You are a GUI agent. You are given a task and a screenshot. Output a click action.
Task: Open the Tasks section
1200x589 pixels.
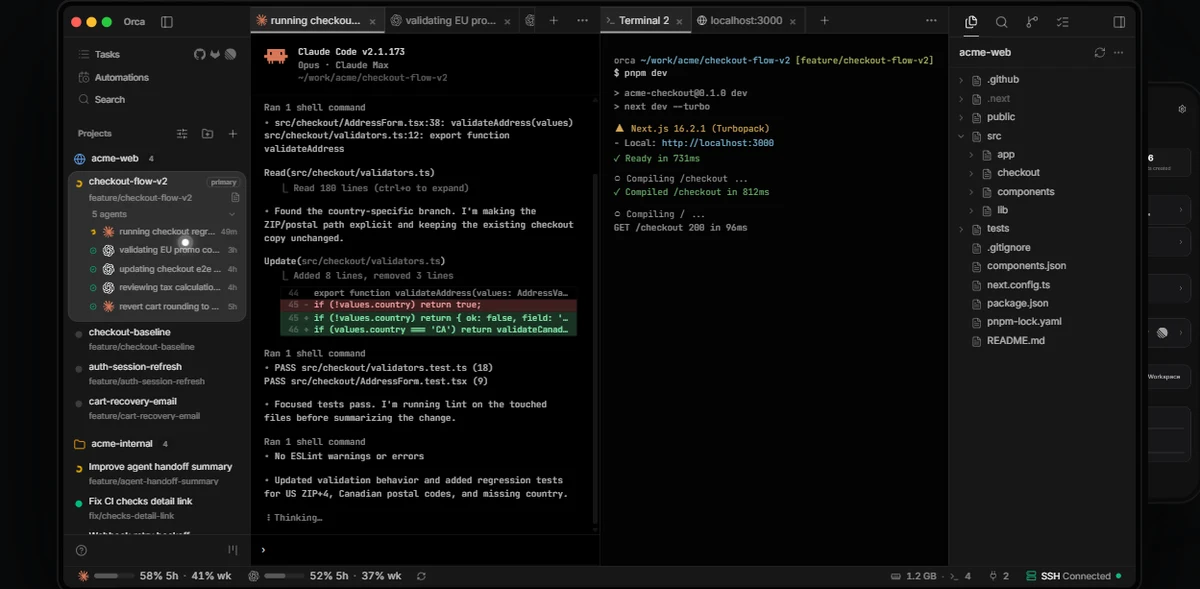point(108,54)
